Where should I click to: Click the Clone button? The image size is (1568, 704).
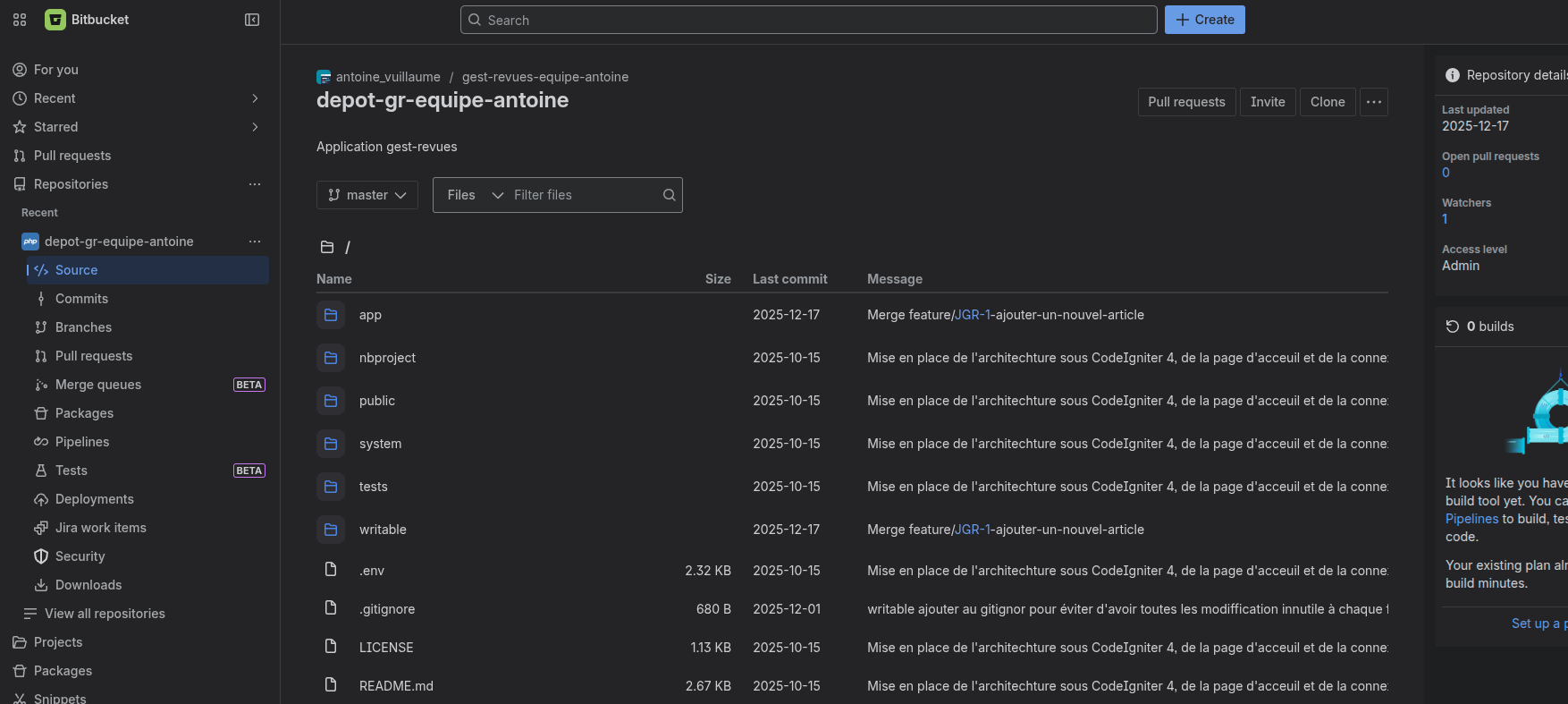click(x=1328, y=102)
